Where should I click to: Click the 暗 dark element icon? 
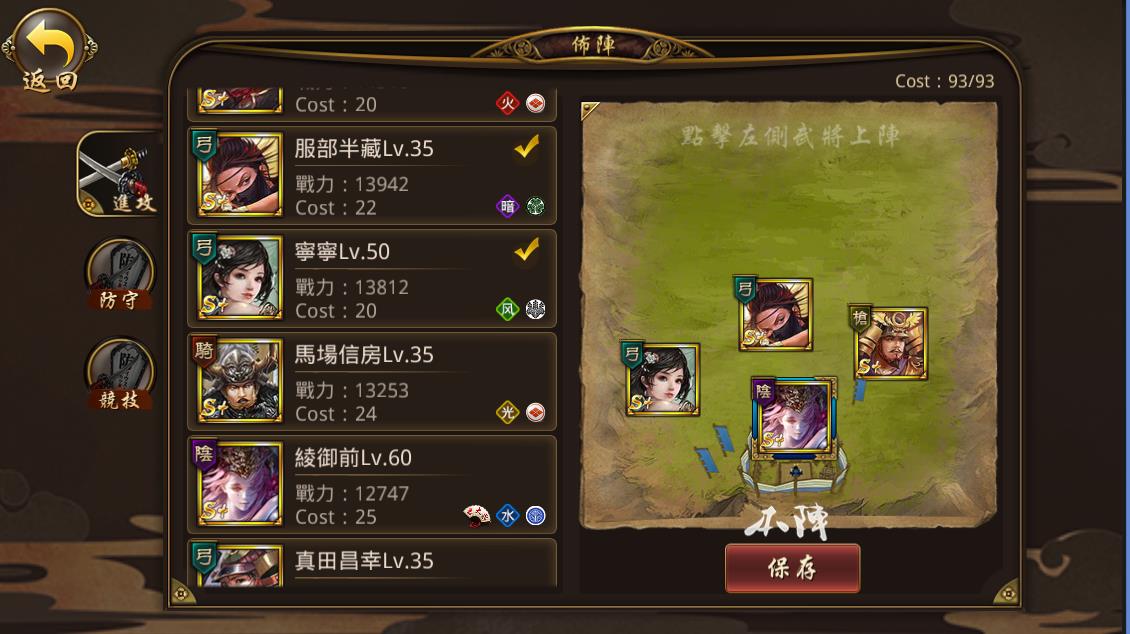507,207
